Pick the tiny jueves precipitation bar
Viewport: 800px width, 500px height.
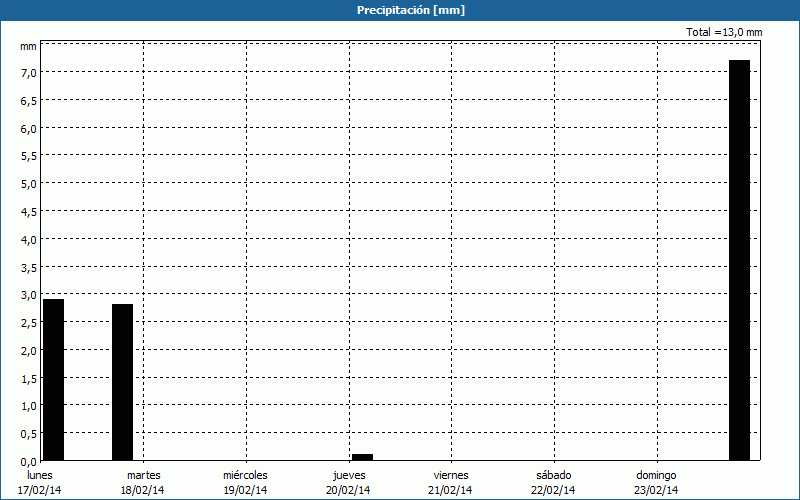pyautogui.click(x=362, y=457)
